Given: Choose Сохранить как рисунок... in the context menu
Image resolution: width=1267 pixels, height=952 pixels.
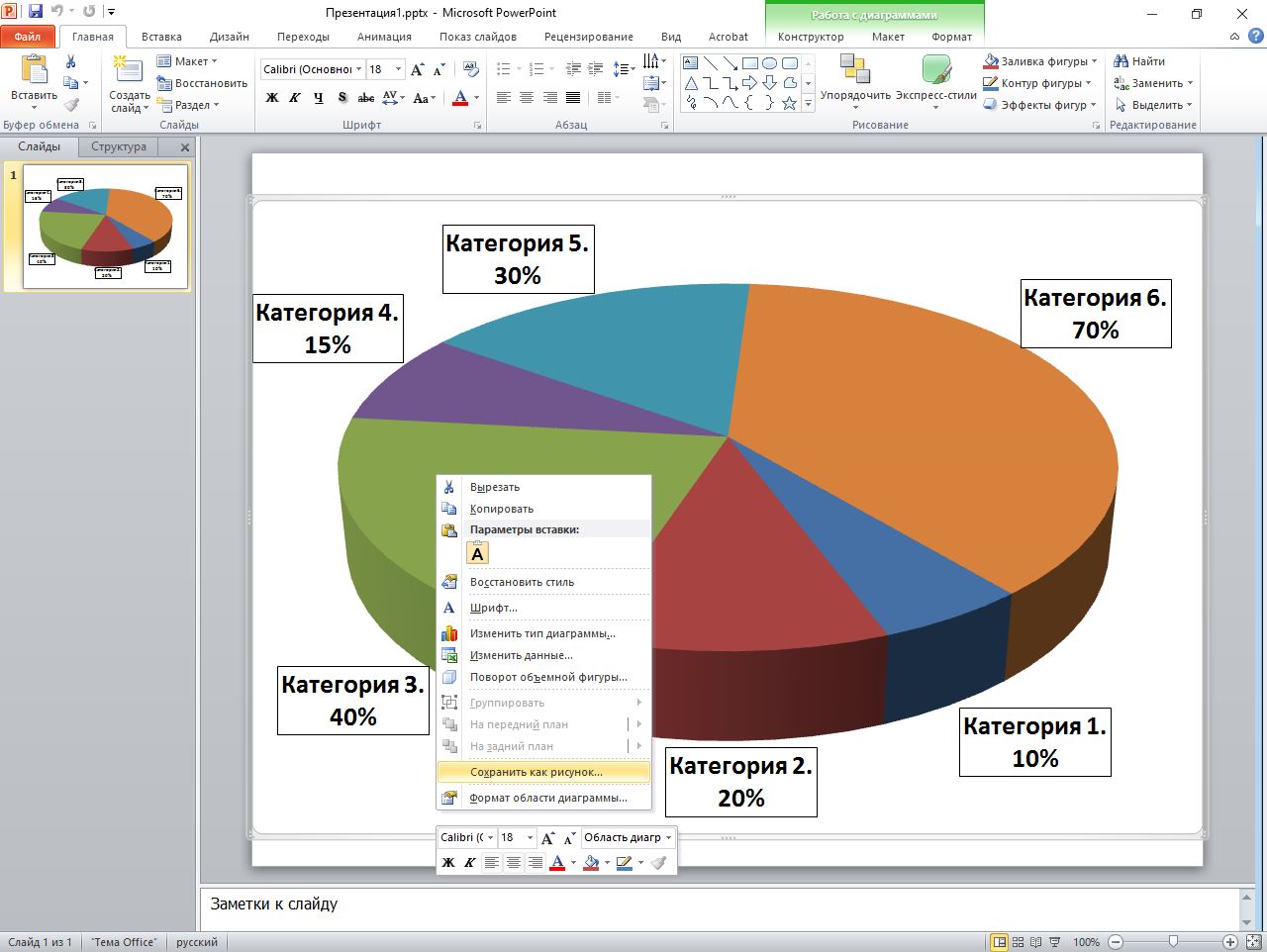Looking at the screenshot, I should 543,772.
